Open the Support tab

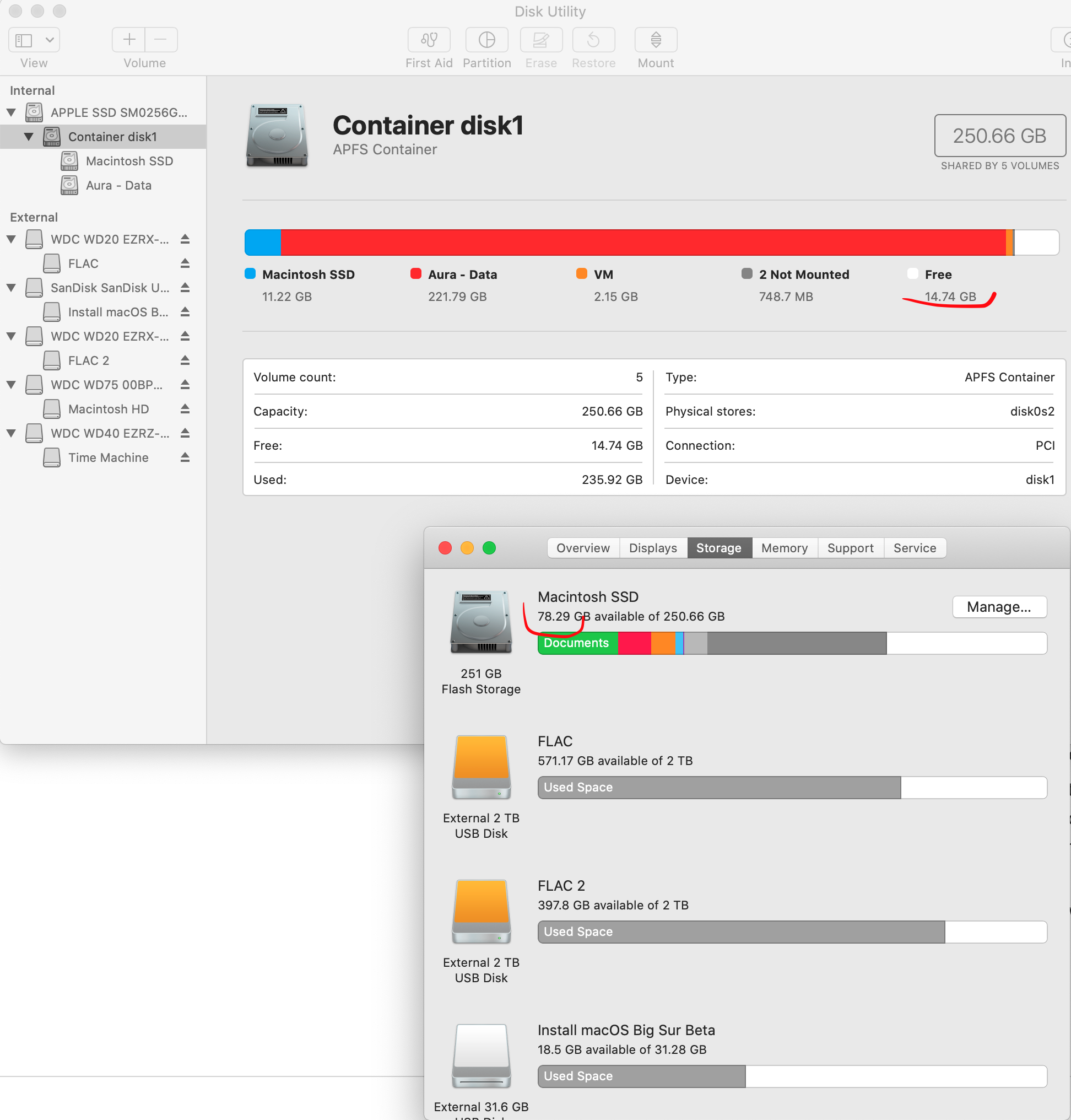pyautogui.click(x=850, y=548)
